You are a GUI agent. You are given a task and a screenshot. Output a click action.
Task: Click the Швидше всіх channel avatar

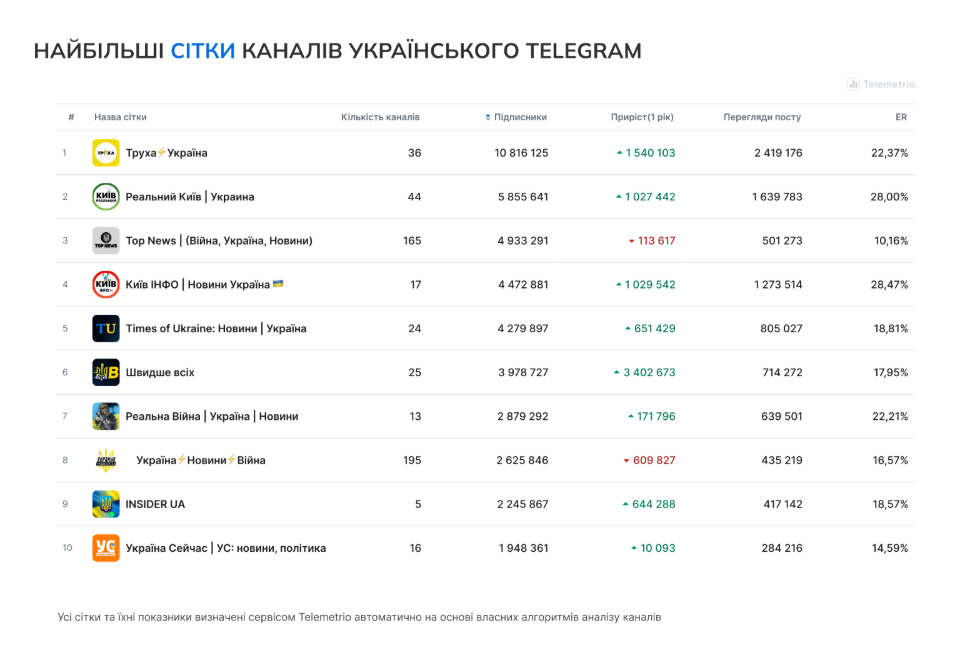(106, 372)
